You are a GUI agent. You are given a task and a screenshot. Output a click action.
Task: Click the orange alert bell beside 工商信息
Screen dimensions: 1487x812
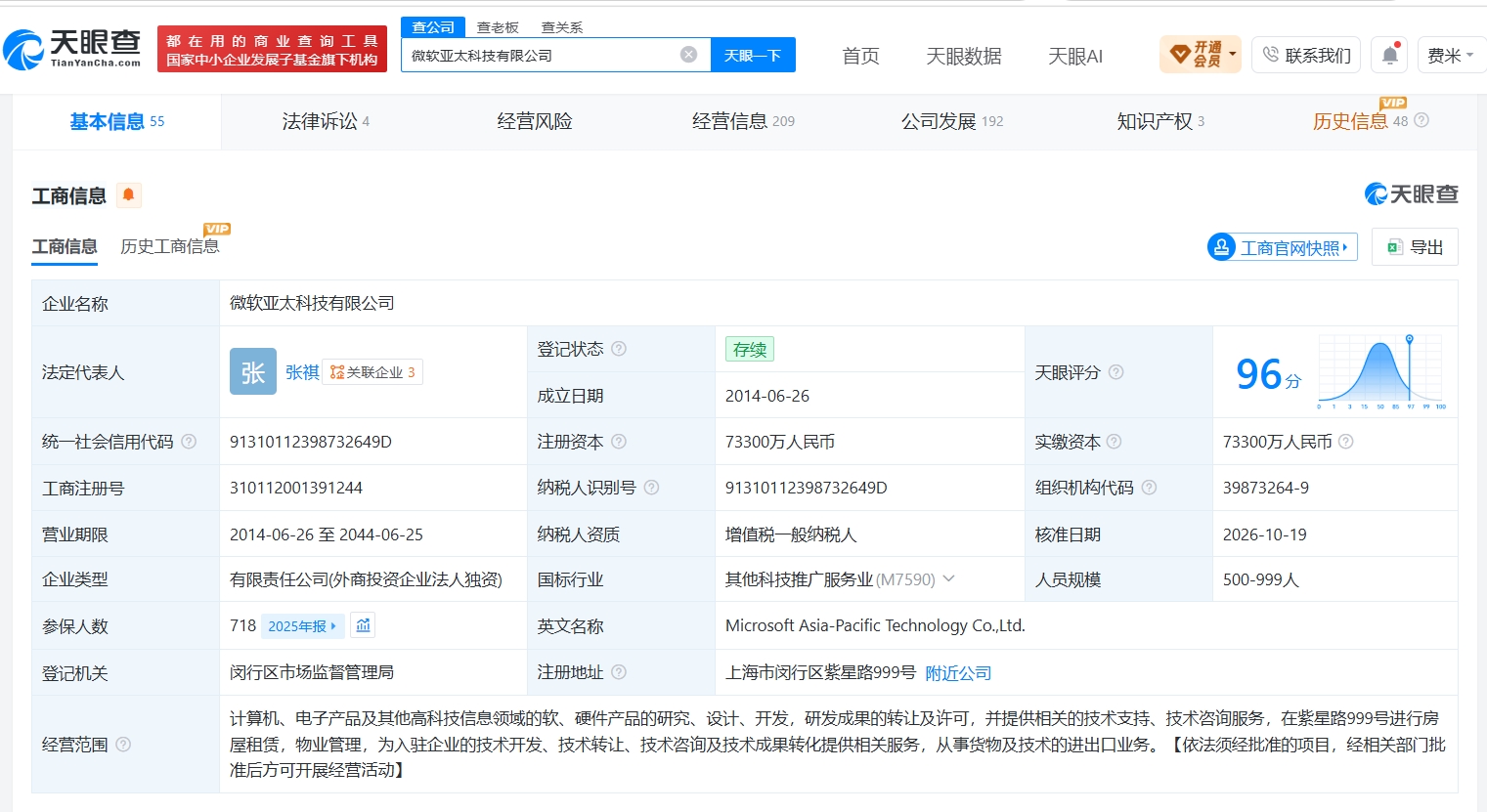128,195
